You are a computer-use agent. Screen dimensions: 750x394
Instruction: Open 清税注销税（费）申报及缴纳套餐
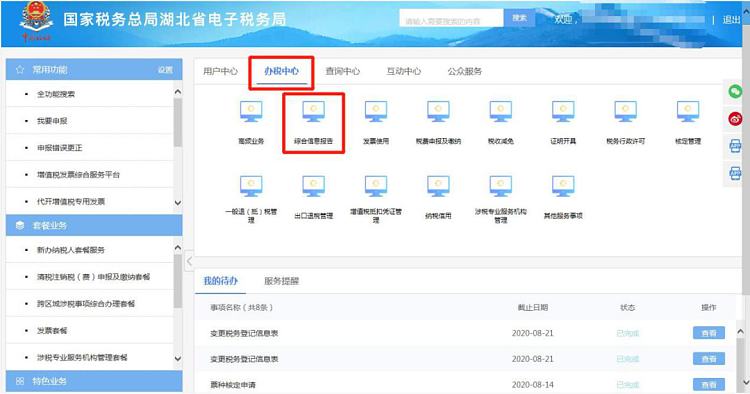pyautogui.click(x=93, y=276)
